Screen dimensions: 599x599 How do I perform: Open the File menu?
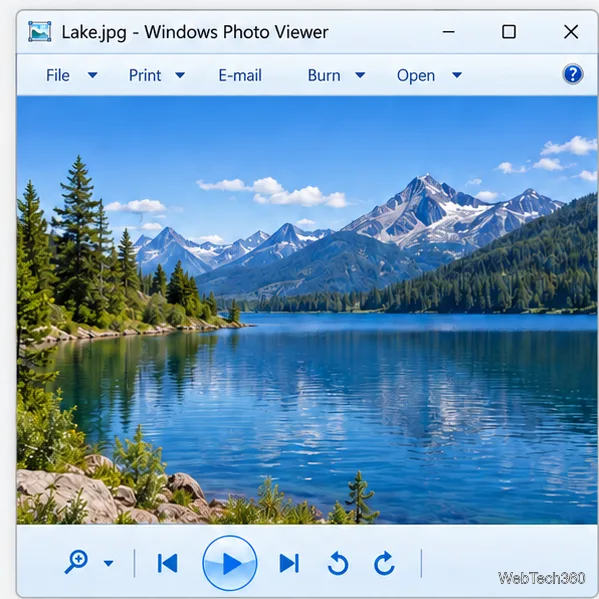click(58, 75)
